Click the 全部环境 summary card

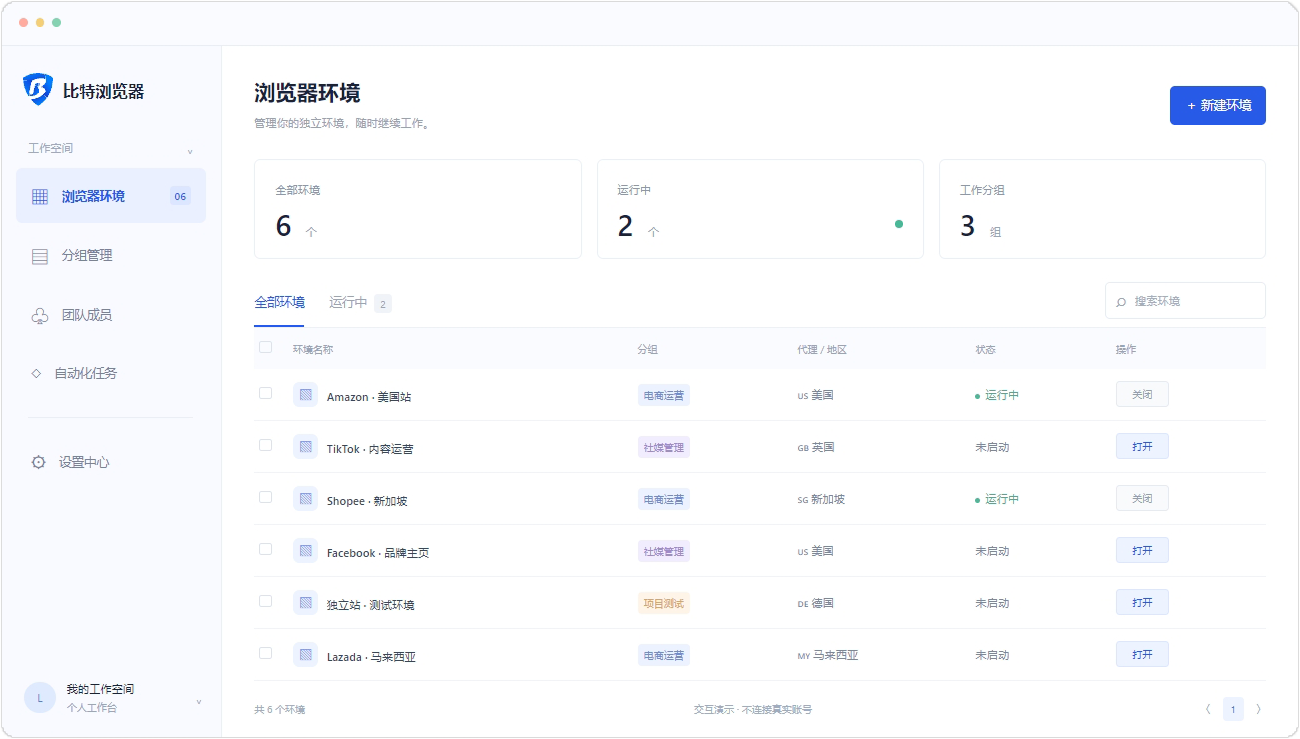coord(418,209)
